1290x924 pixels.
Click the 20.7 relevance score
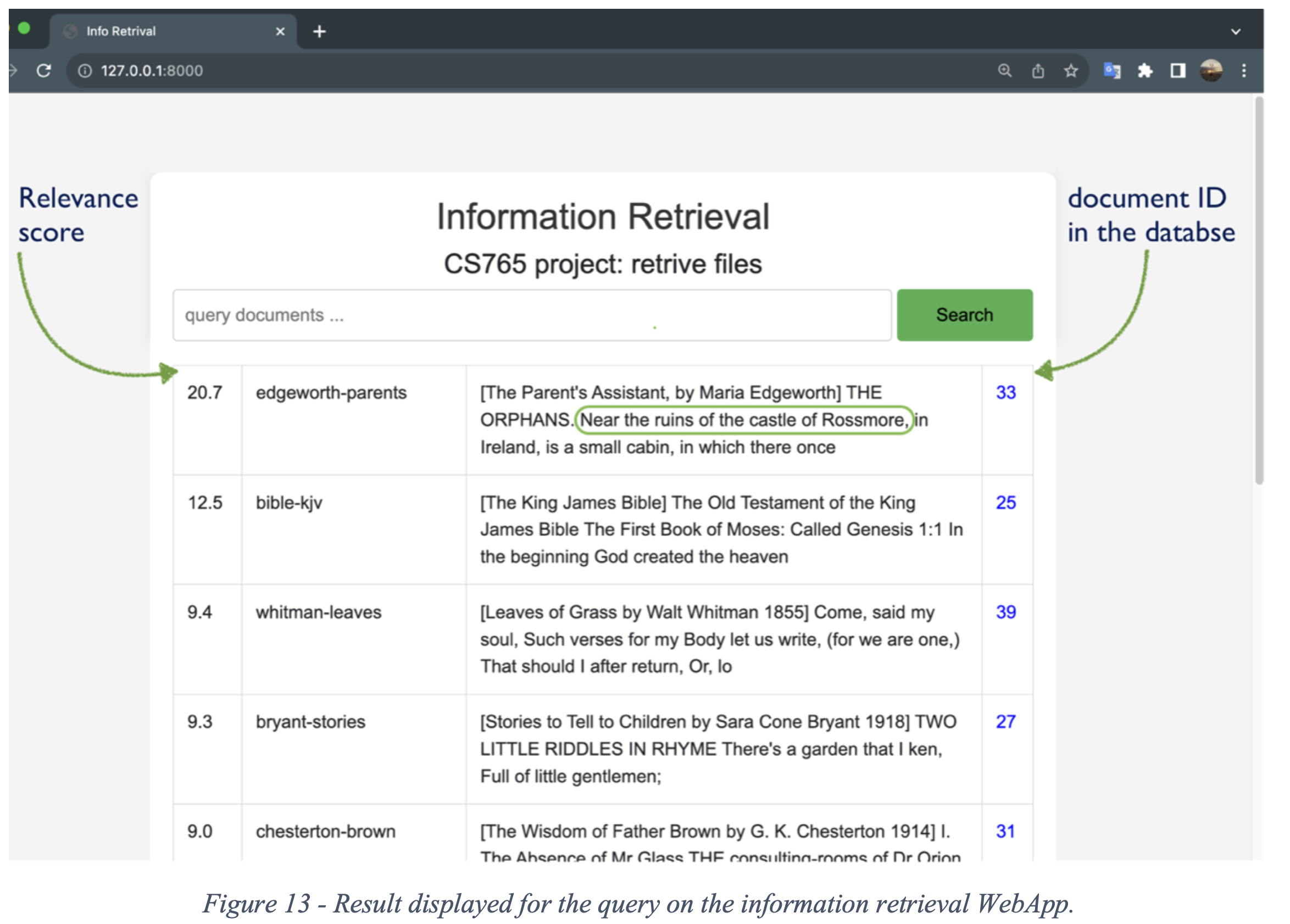(205, 392)
